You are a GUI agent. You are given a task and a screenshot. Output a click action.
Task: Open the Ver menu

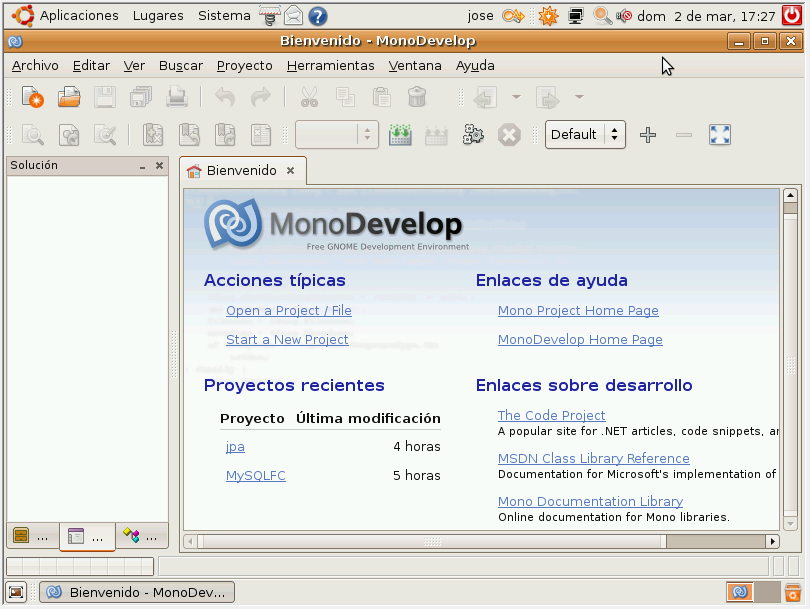click(134, 66)
